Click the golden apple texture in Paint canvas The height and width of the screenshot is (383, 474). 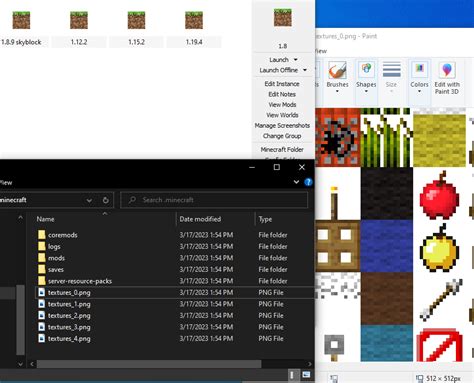(439, 247)
